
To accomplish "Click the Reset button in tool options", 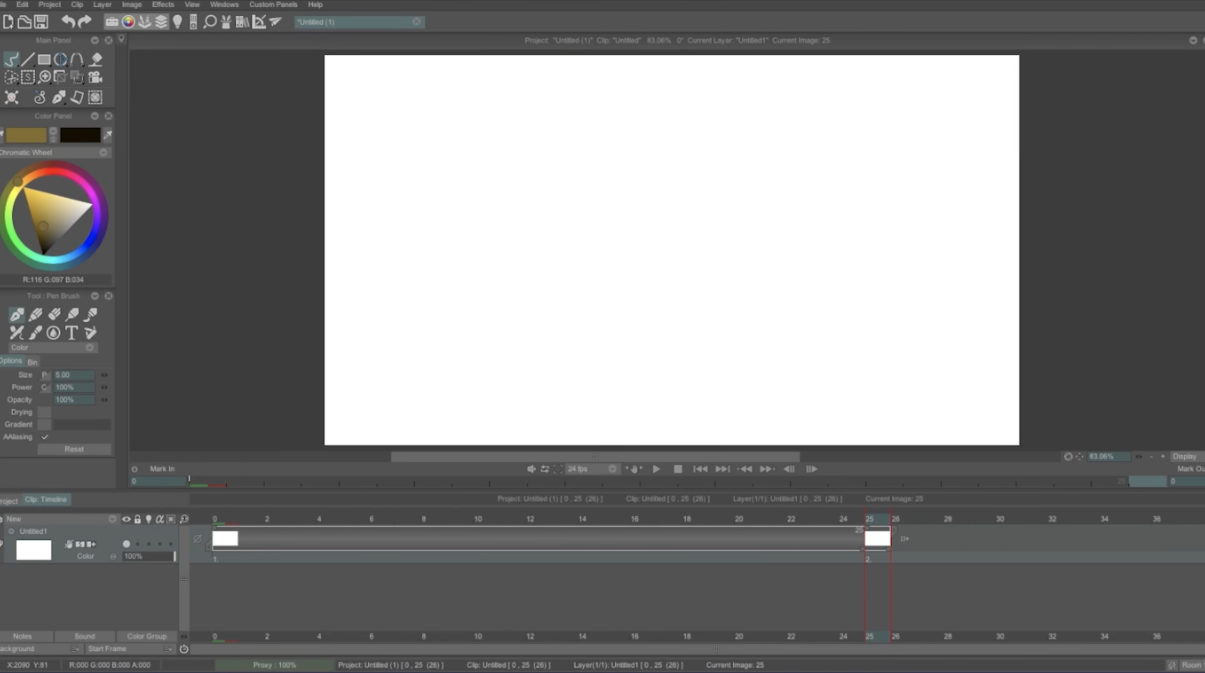I will [x=74, y=449].
